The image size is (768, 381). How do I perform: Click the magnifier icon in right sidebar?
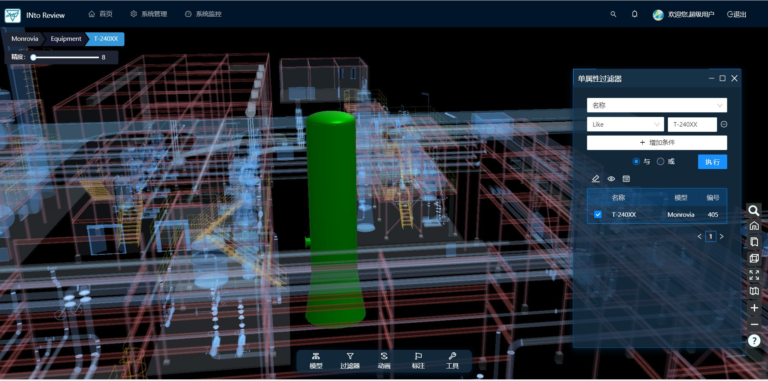754,211
